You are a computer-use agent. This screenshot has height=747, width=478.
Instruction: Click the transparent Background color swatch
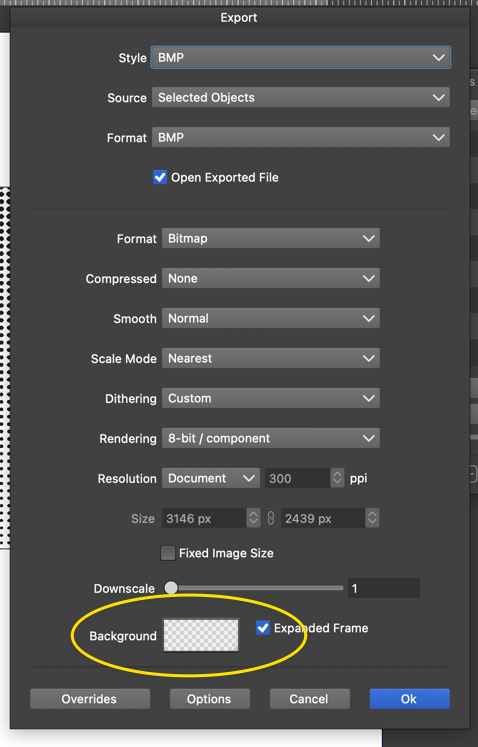pyautogui.click(x=201, y=635)
